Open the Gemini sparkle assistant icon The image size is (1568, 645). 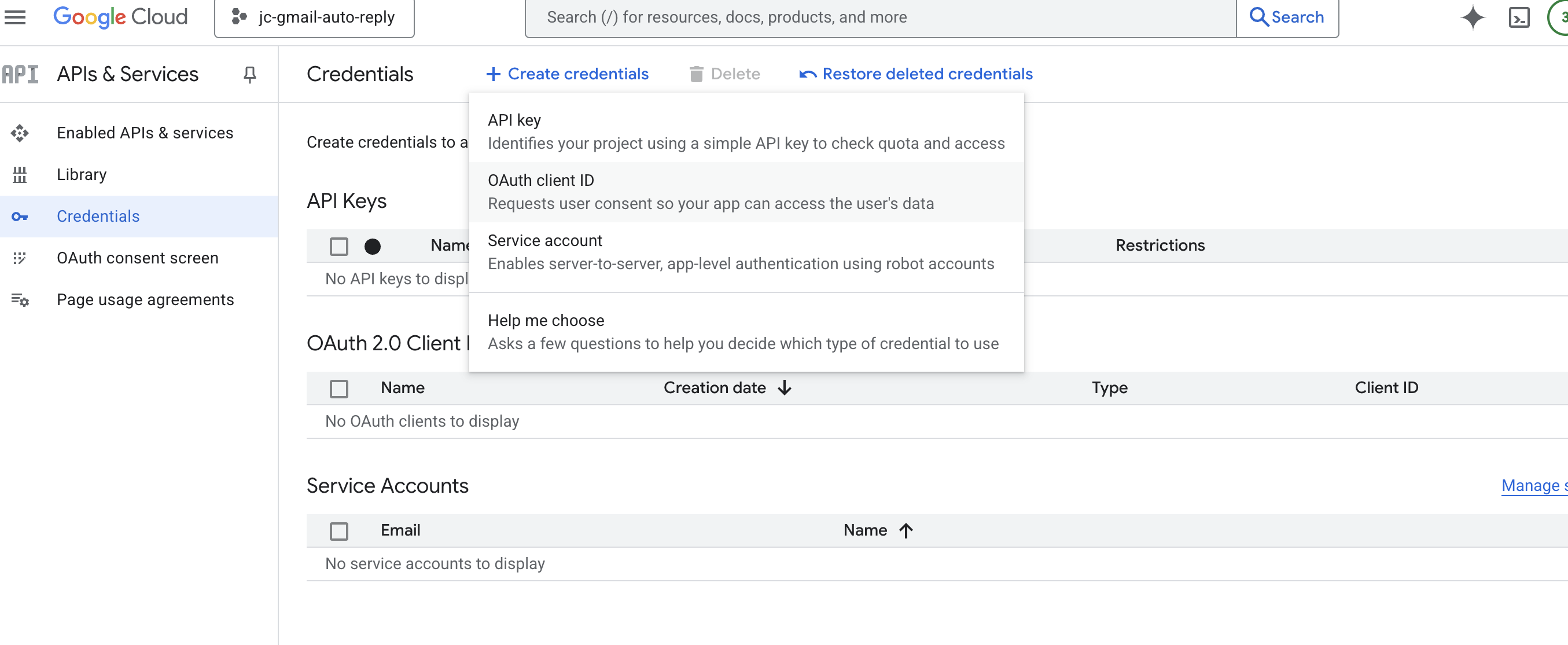click(x=1473, y=17)
